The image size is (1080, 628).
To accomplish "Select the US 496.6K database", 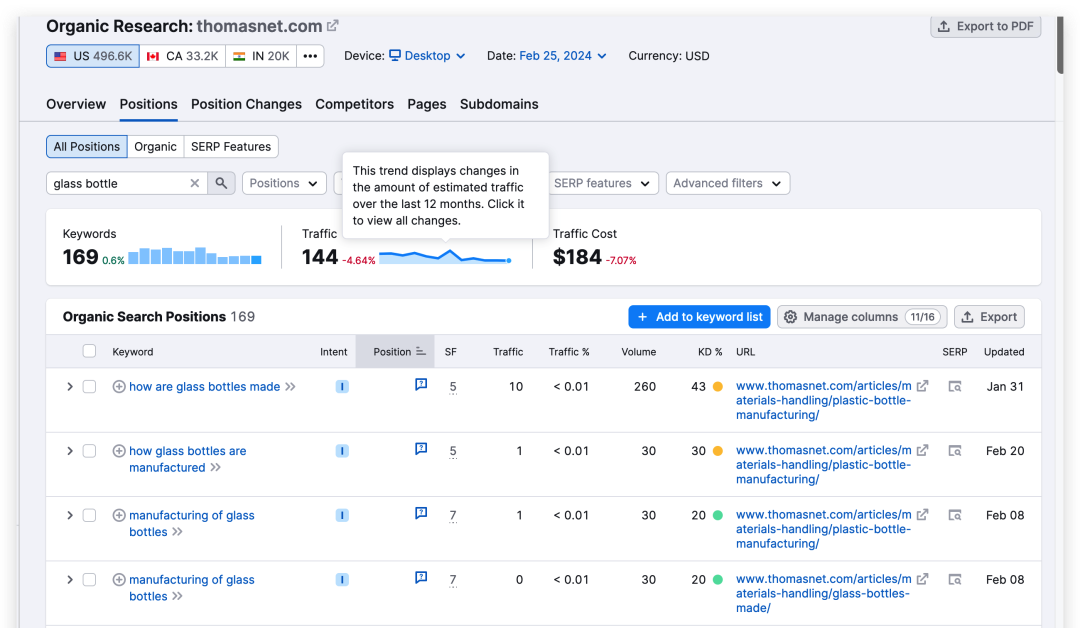I will pyautogui.click(x=93, y=56).
